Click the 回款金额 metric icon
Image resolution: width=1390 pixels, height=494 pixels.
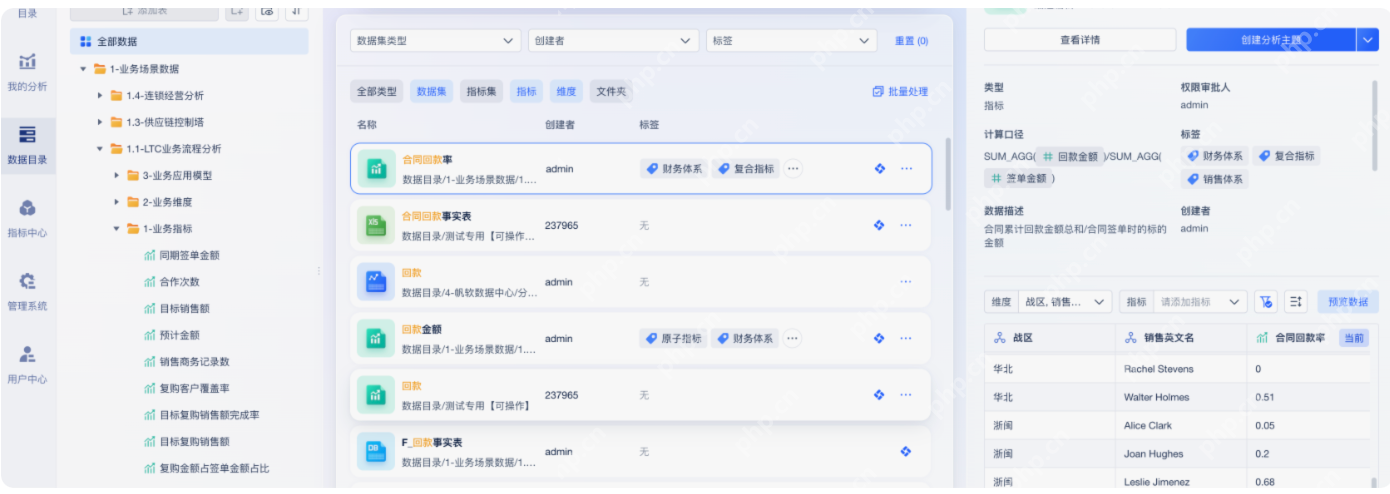click(x=376, y=338)
